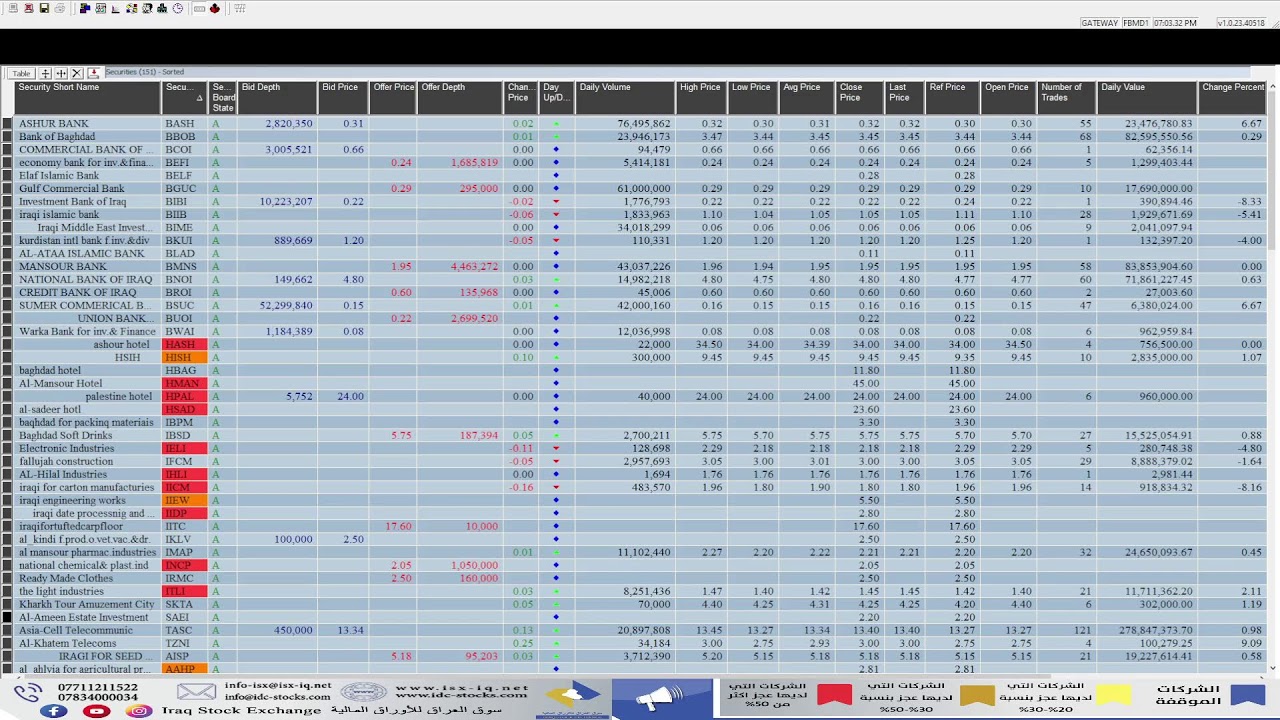This screenshot has width=1280, height=720.
Task: Click the grey column-grid icon at toolbar end
Action: [x=240, y=8]
